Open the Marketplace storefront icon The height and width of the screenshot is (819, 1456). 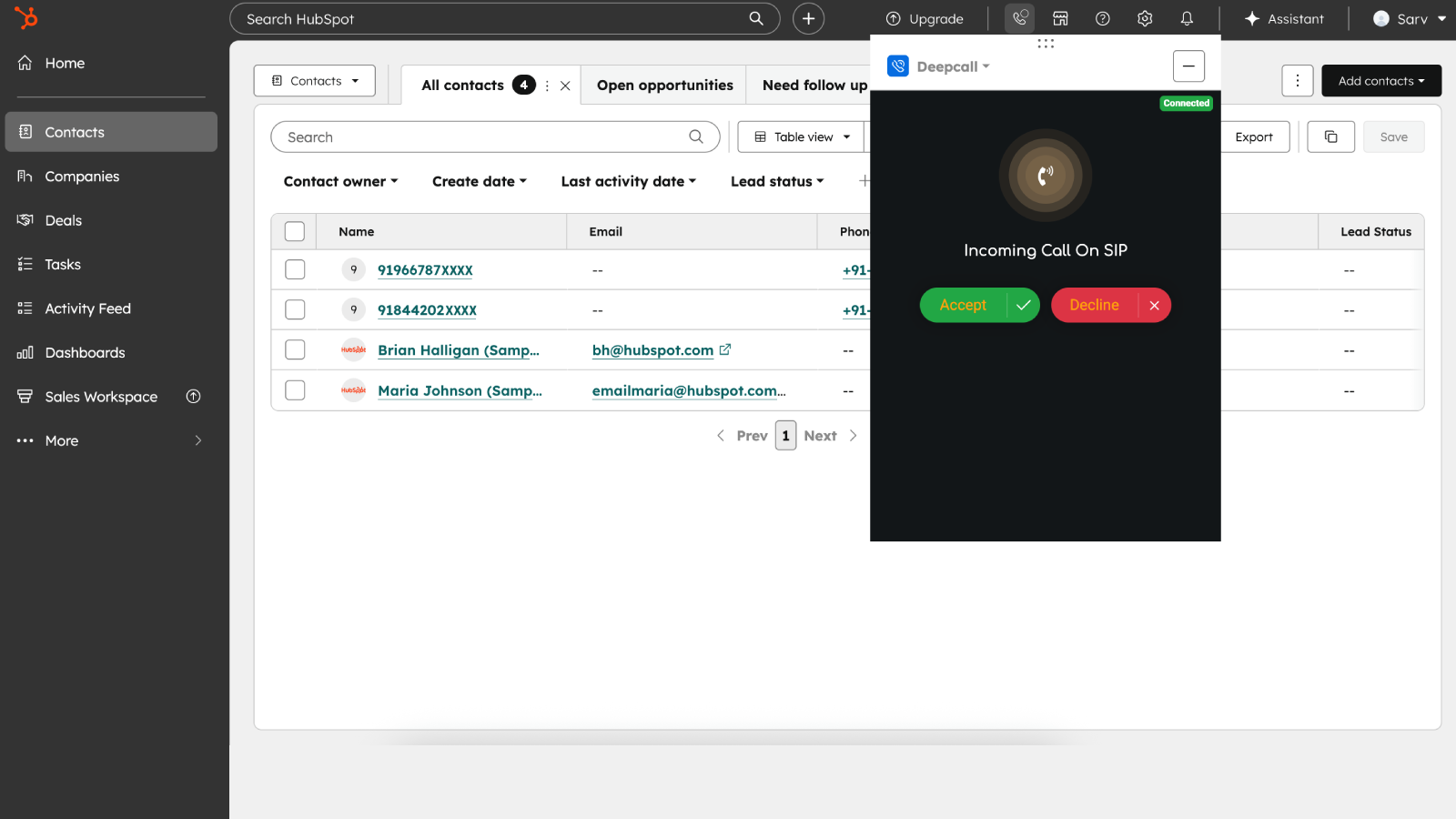[1060, 18]
